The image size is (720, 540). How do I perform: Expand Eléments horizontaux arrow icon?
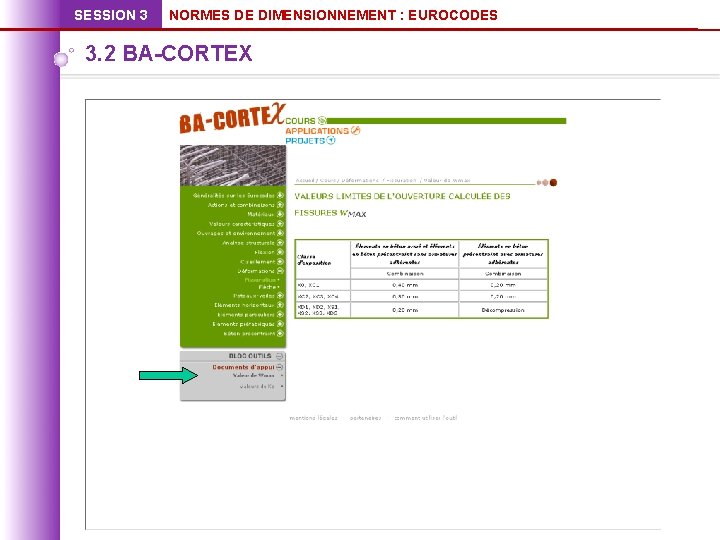280,305
